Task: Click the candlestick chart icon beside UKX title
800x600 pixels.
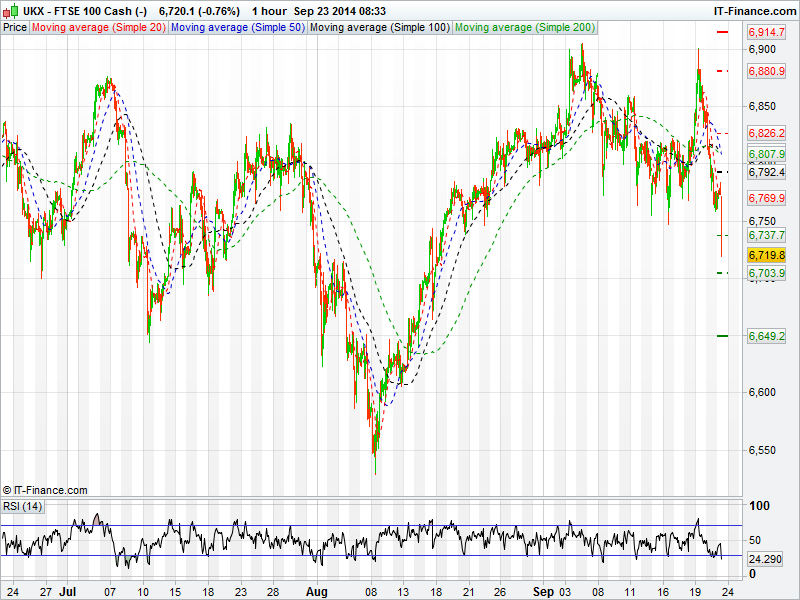Action: (11, 11)
